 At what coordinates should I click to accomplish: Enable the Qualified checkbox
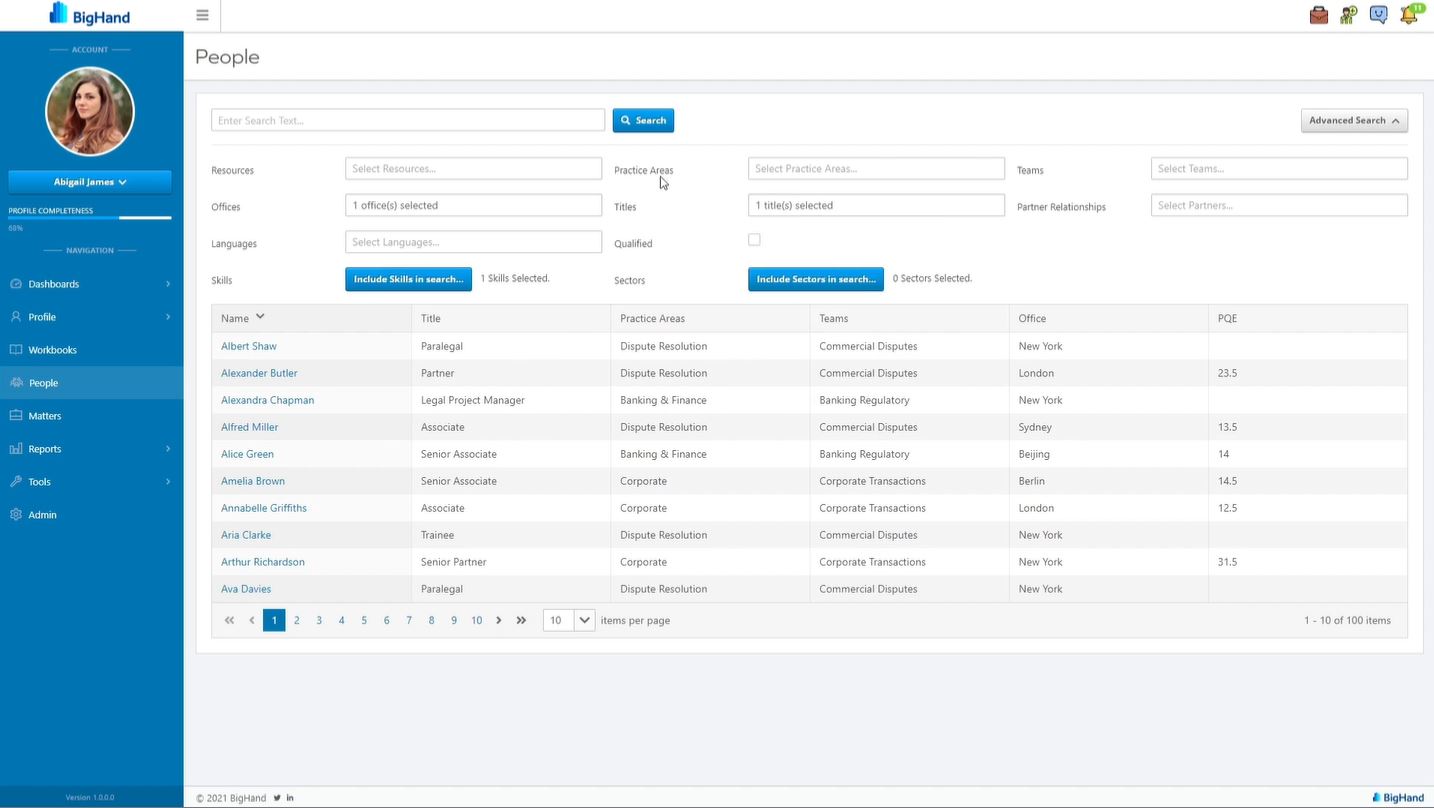pyautogui.click(x=754, y=239)
